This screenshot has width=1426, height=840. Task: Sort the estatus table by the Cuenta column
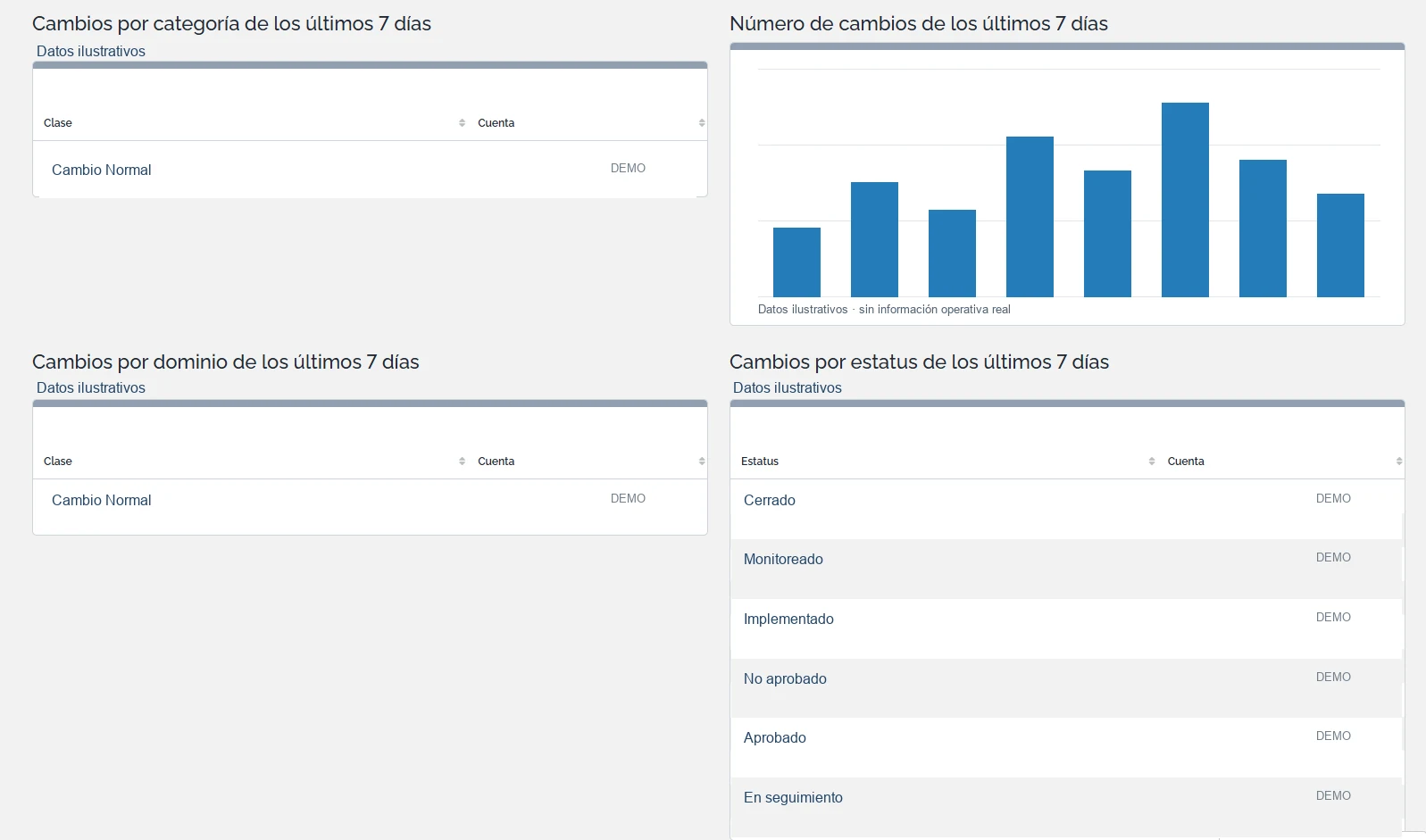[1399, 462]
